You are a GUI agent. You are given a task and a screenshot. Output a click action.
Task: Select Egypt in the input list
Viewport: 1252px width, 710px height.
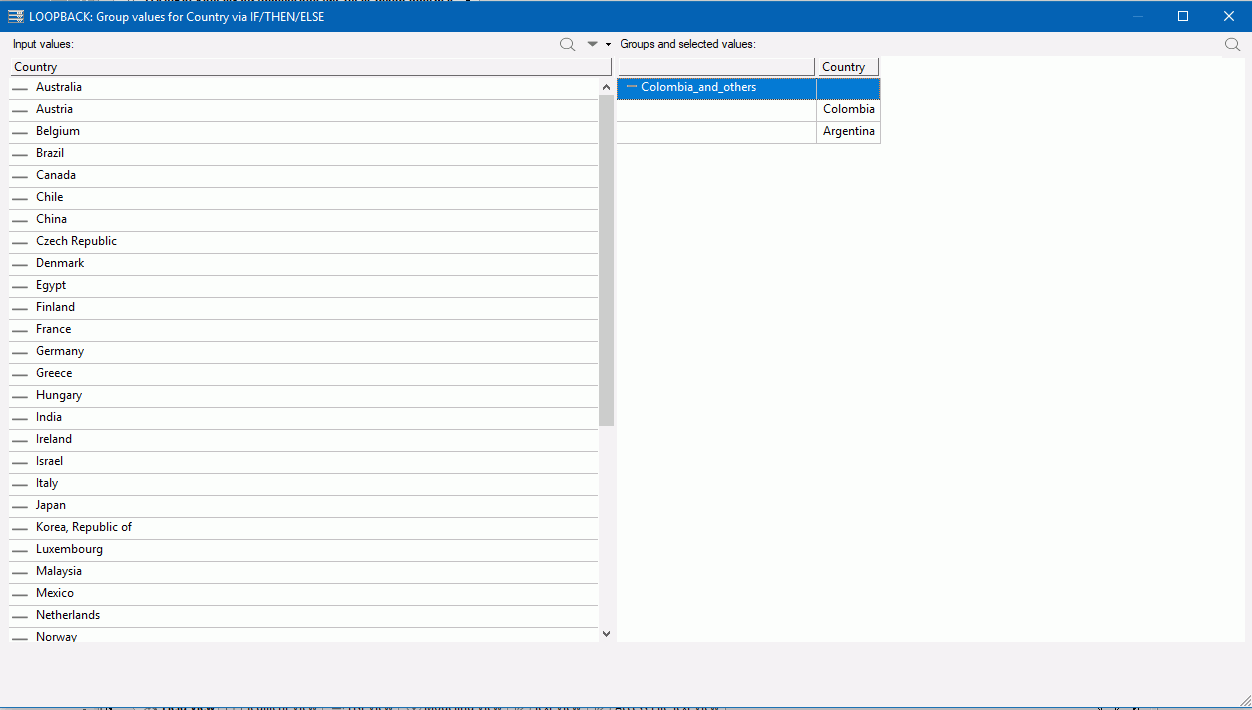click(304, 286)
